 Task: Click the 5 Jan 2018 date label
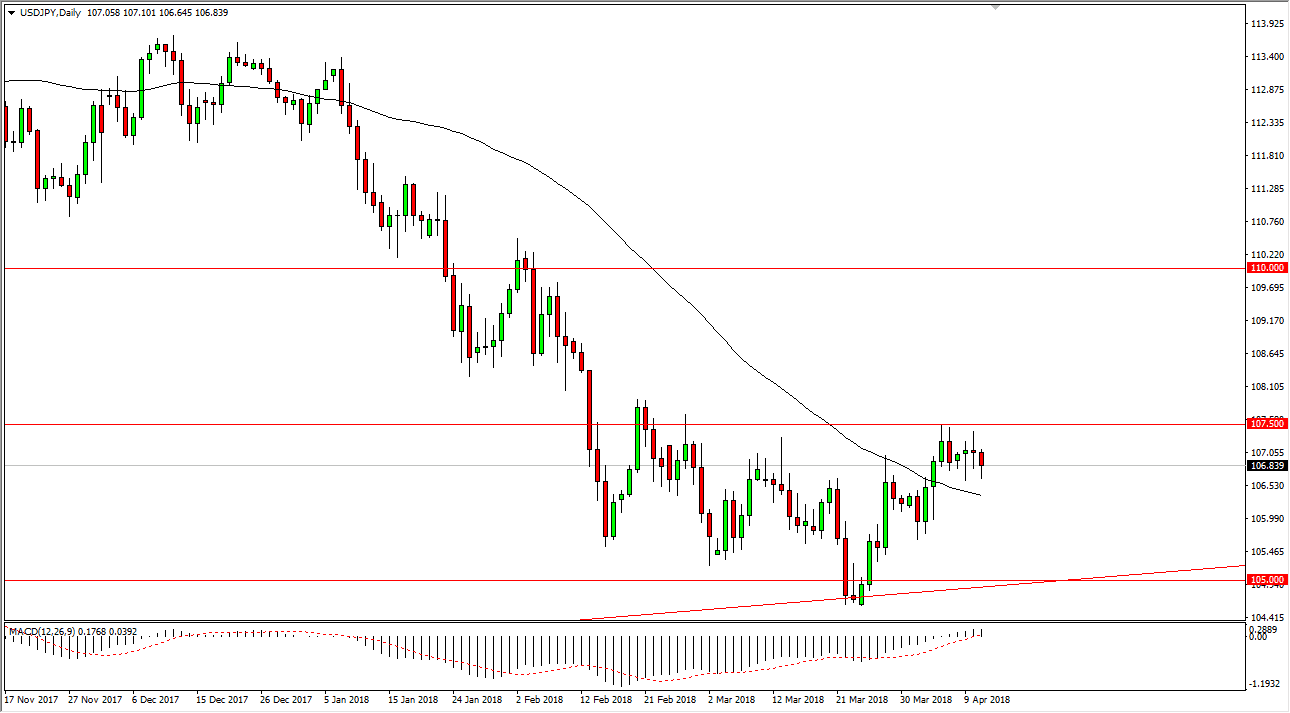coord(345,700)
